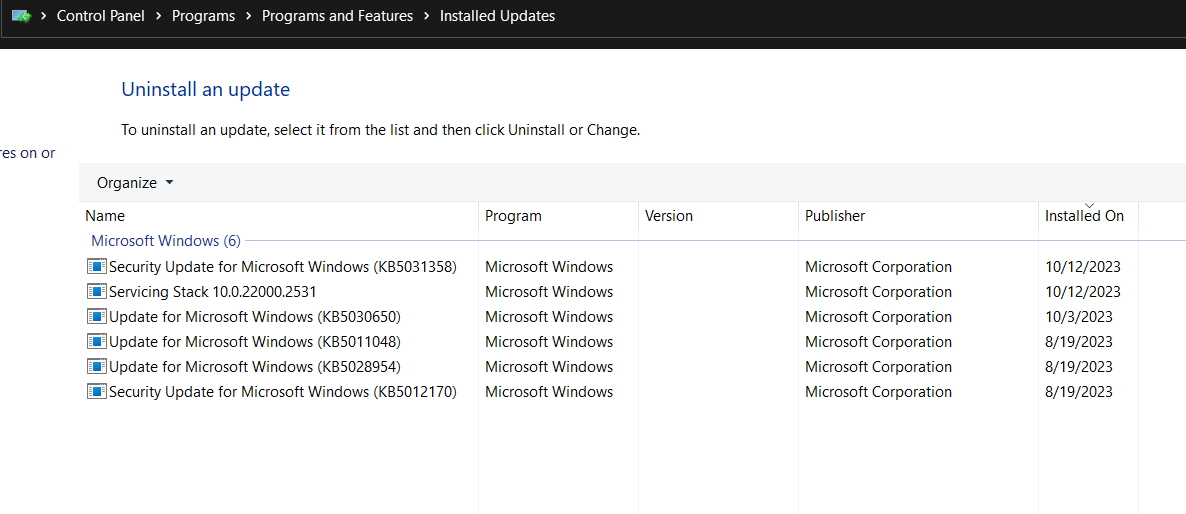Click icon of Servicing Stack 10.0.22000.2531
1186x514 pixels.
click(97, 291)
